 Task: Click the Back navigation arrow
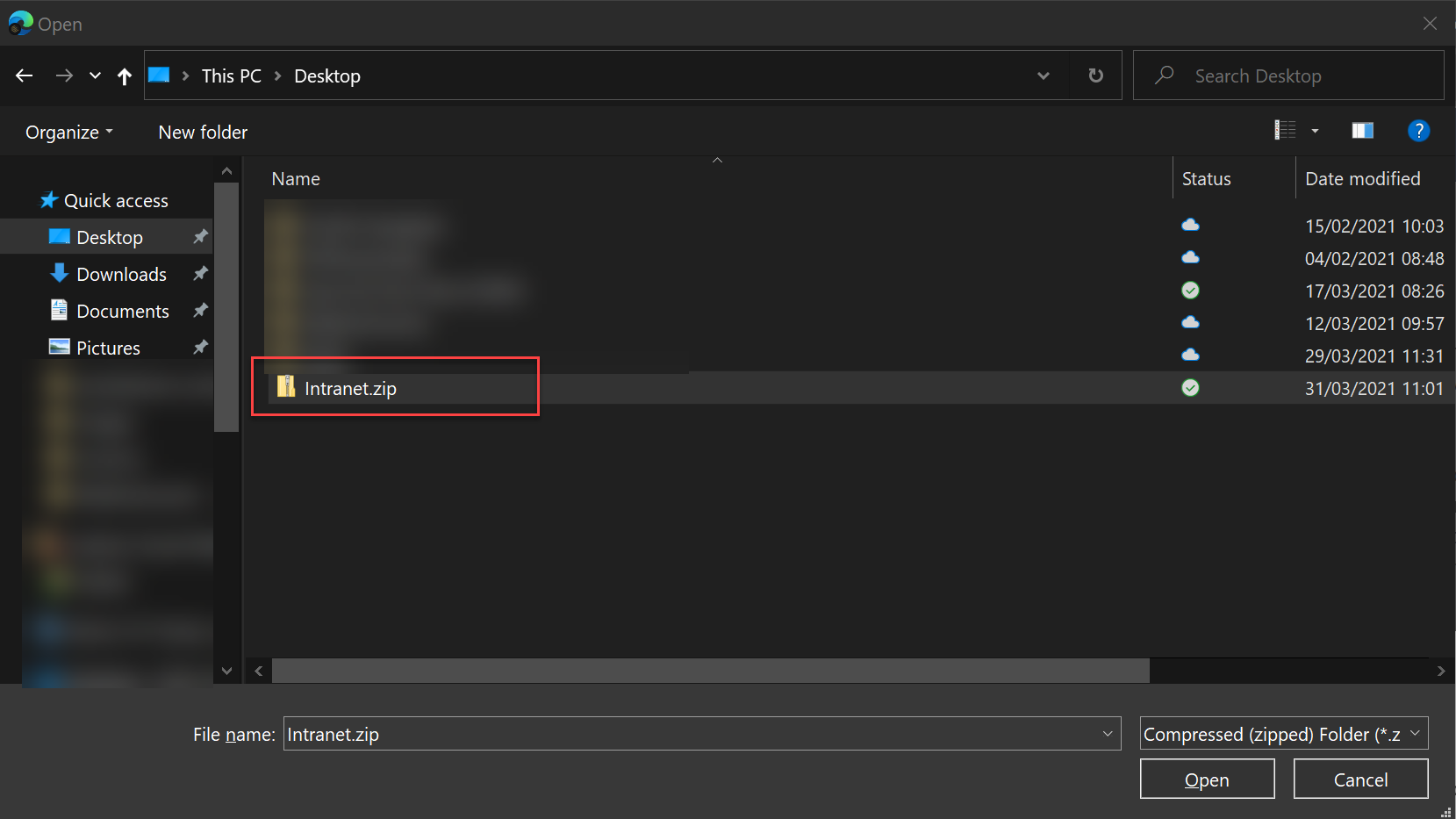pyautogui.click(x=24, y=76)
